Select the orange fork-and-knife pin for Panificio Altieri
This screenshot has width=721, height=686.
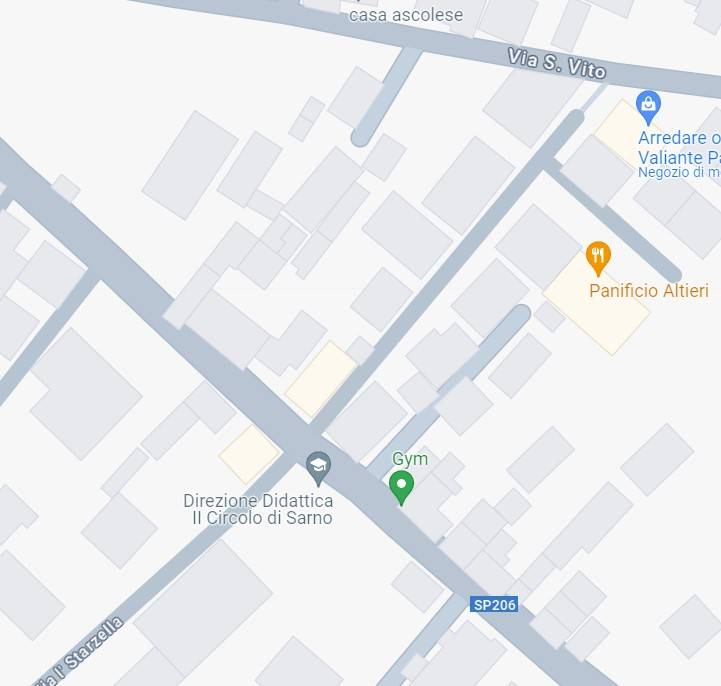coord(598,259)
